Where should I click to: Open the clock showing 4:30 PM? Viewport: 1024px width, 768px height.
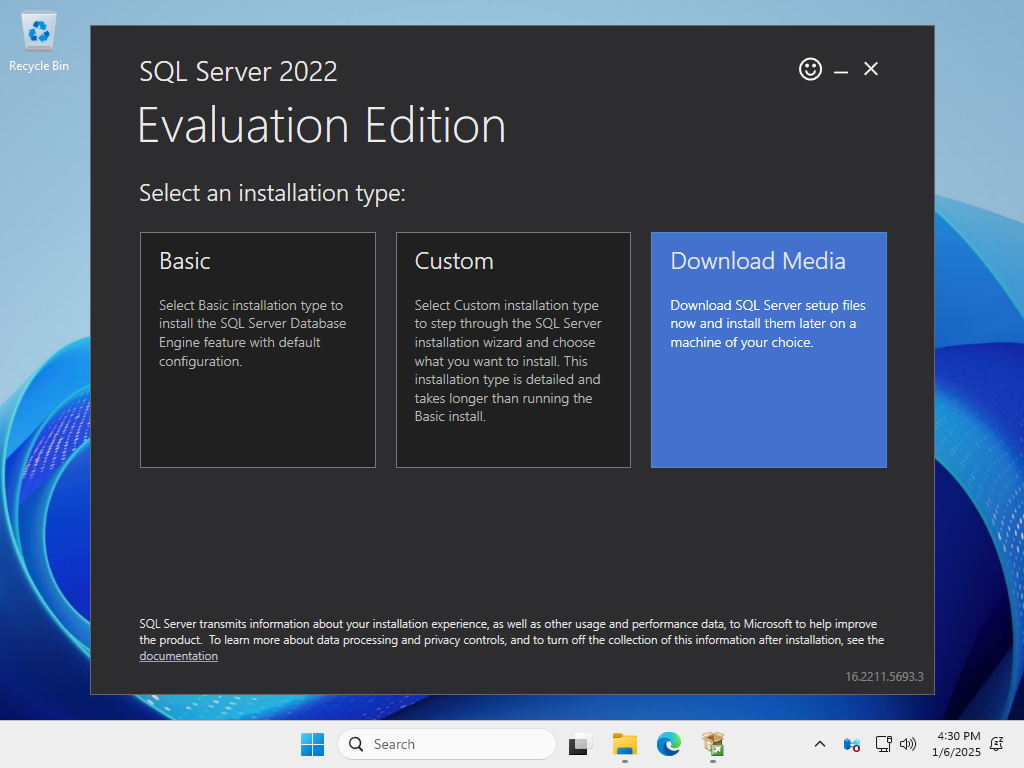(956, 744)
